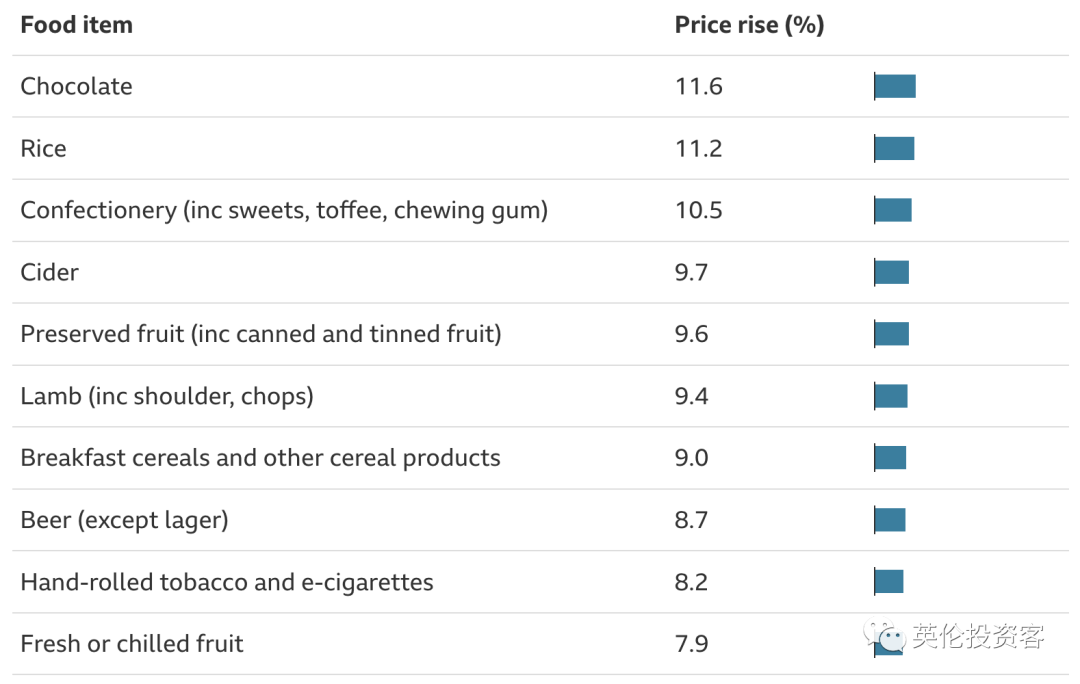The image size is (1080, 684).
Task: Click the Preserved fruit price bar
Action: pos(892,334)
